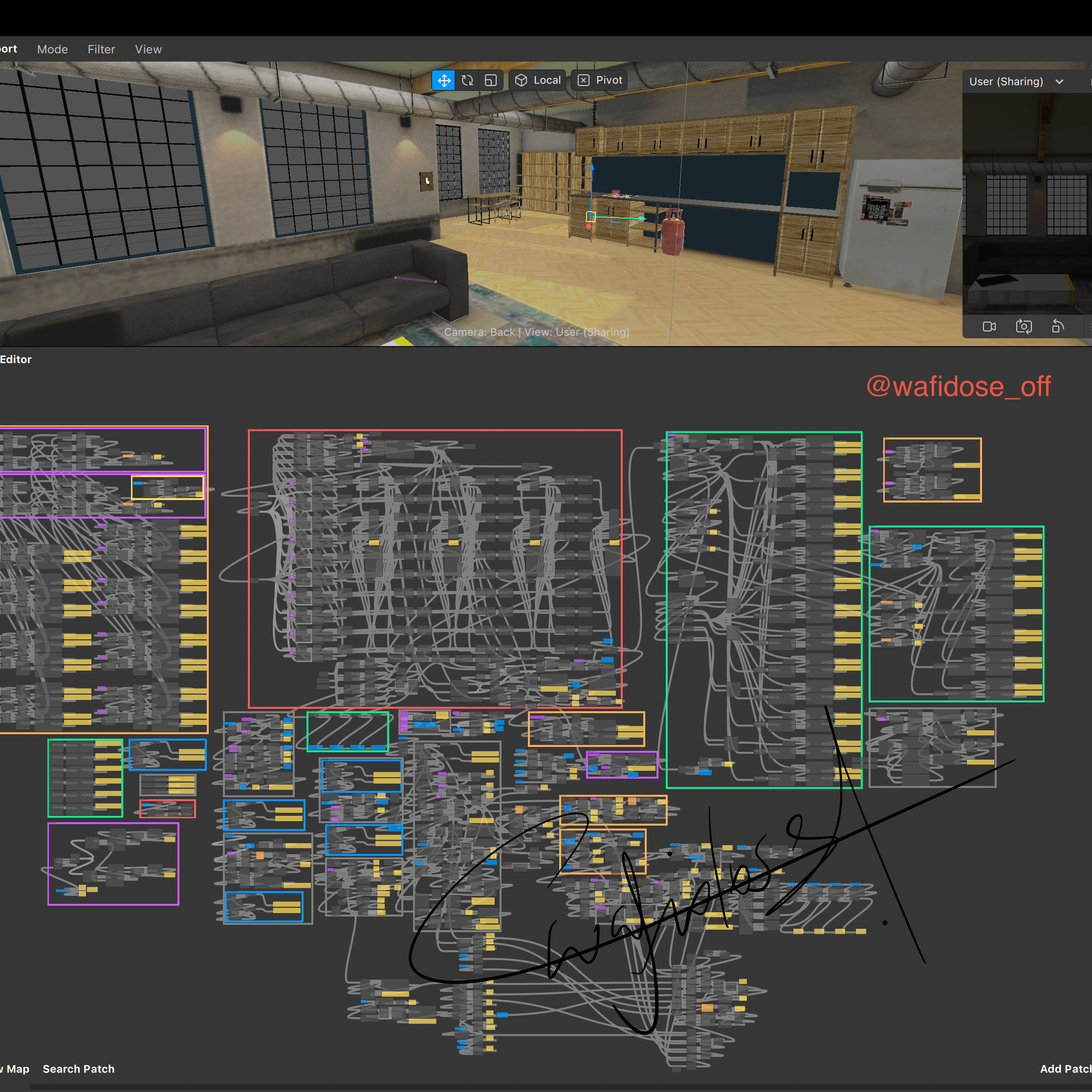Image resolution: width=1092 pixels, height=1092 pixels.
Task: Click the rotate device icon in simulator
Action: click(1057, 327)
